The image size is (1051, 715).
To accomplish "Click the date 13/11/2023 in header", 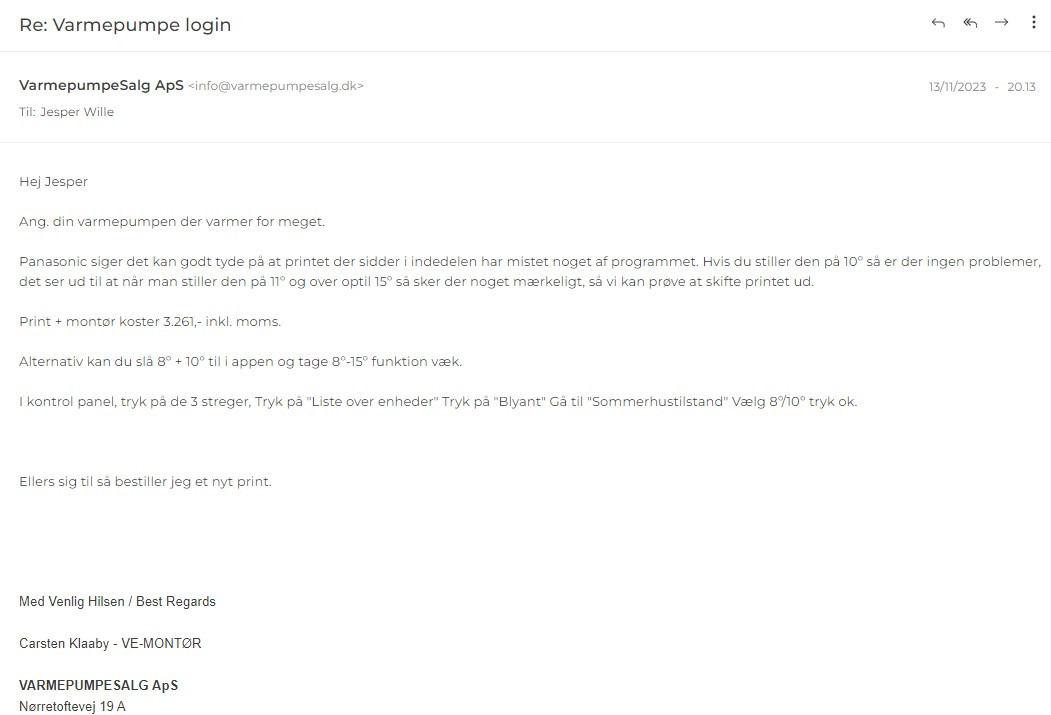I will coord(957,87).
